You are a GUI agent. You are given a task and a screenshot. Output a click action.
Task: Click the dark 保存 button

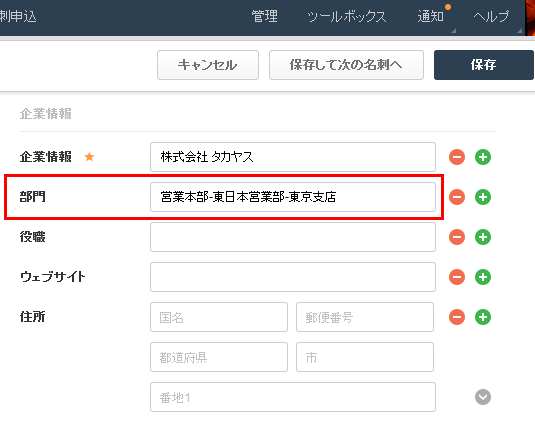pyautogui.click(x=483, y=65)
